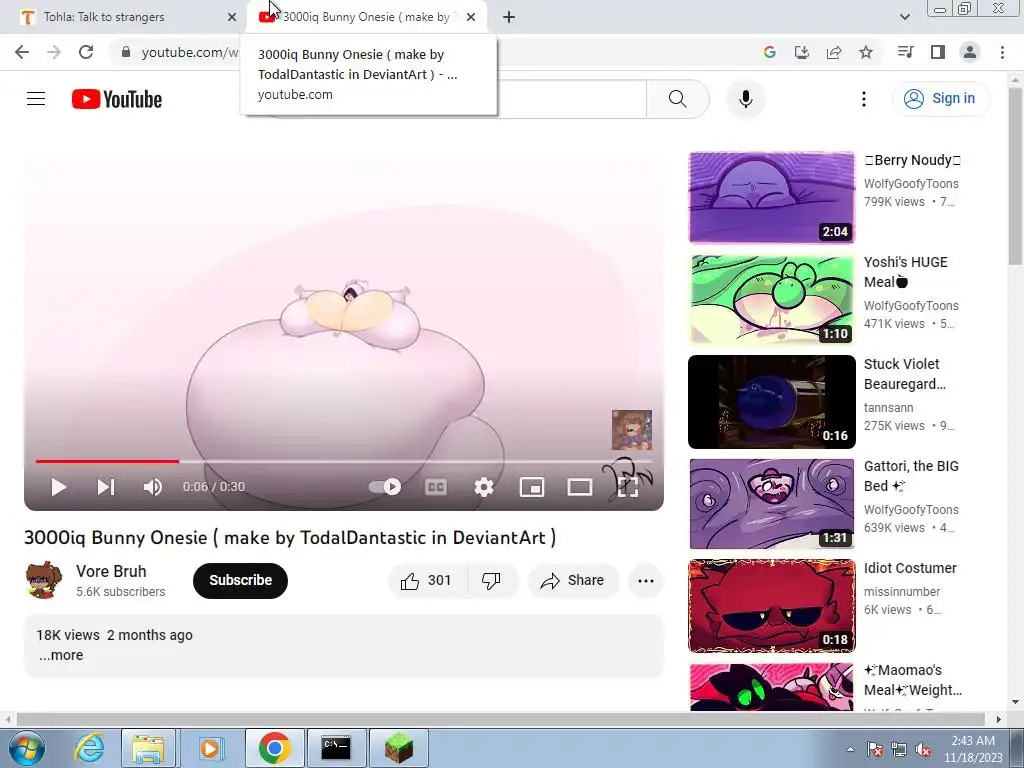Screen dimensions: 1024x768
Task: Open Yoshi's HUGE Meal thumbnail
Action: pyautogui.click(x=771, y=300)
